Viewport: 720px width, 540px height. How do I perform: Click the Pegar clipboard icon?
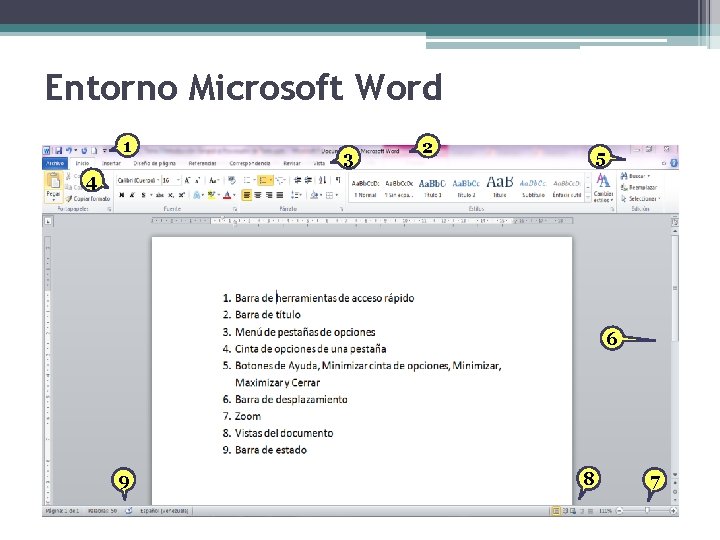click(53, 181)
